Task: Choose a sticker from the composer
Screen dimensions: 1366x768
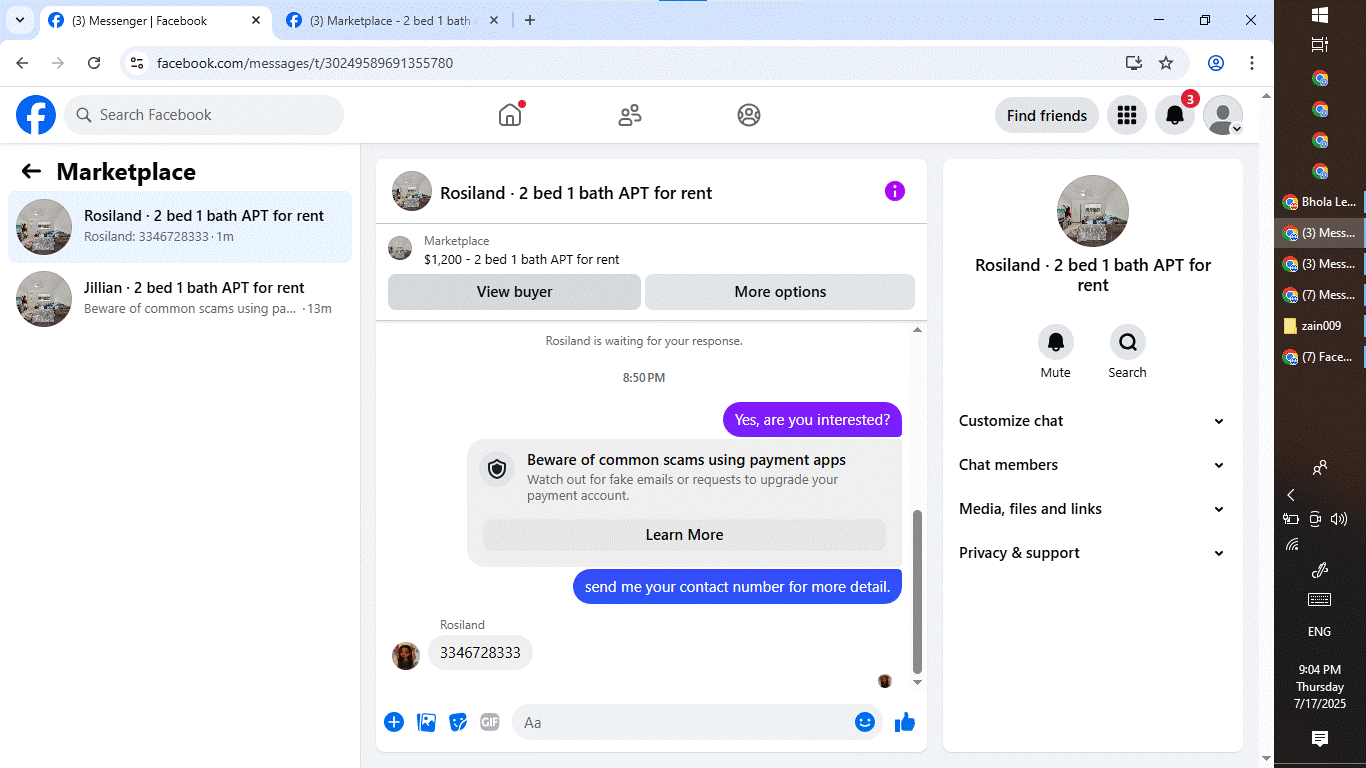Action: tap(458, 722)
